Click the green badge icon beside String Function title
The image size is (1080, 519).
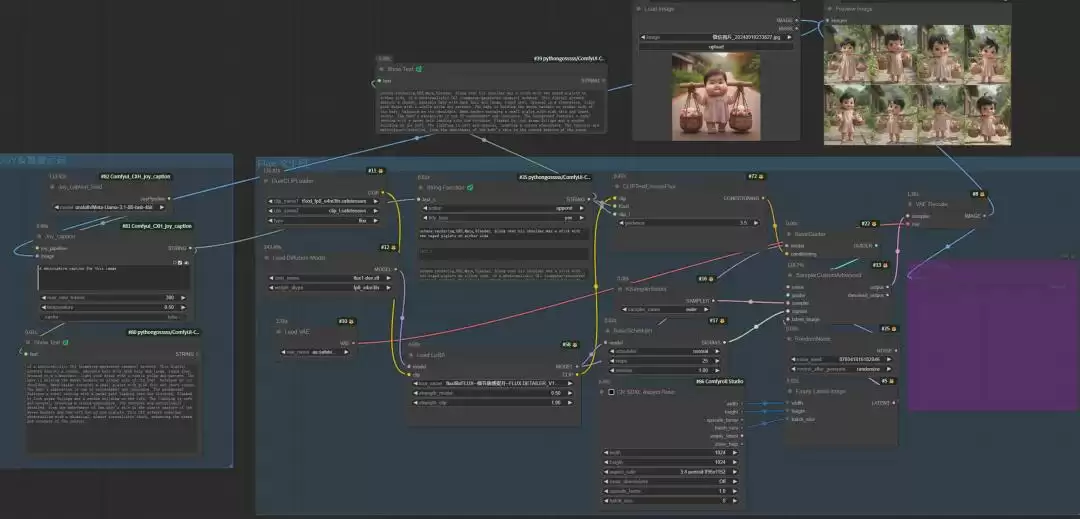pyautogui.click(x=470, y=187)
